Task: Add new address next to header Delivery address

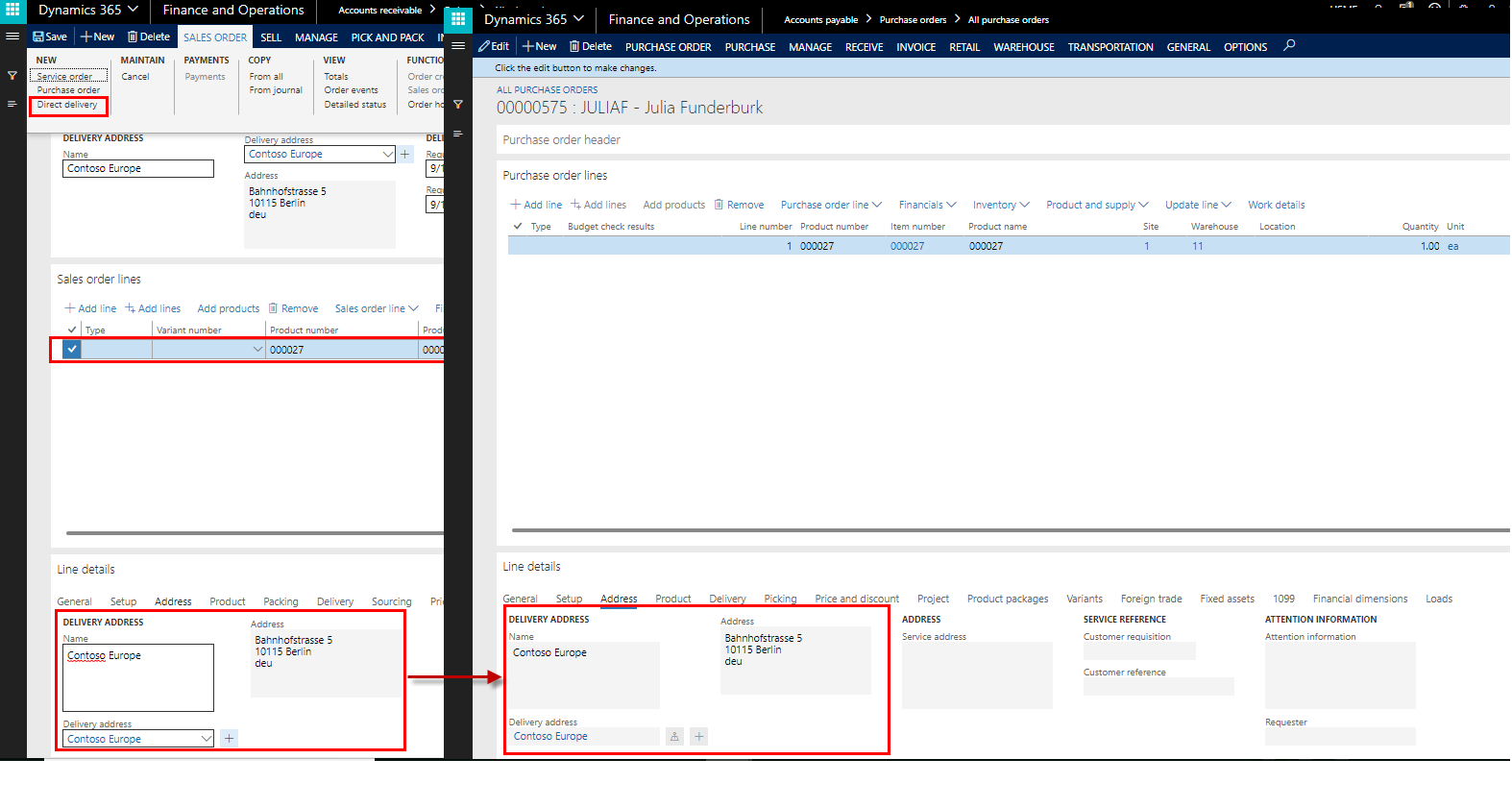Action: [x=405, y=154]
